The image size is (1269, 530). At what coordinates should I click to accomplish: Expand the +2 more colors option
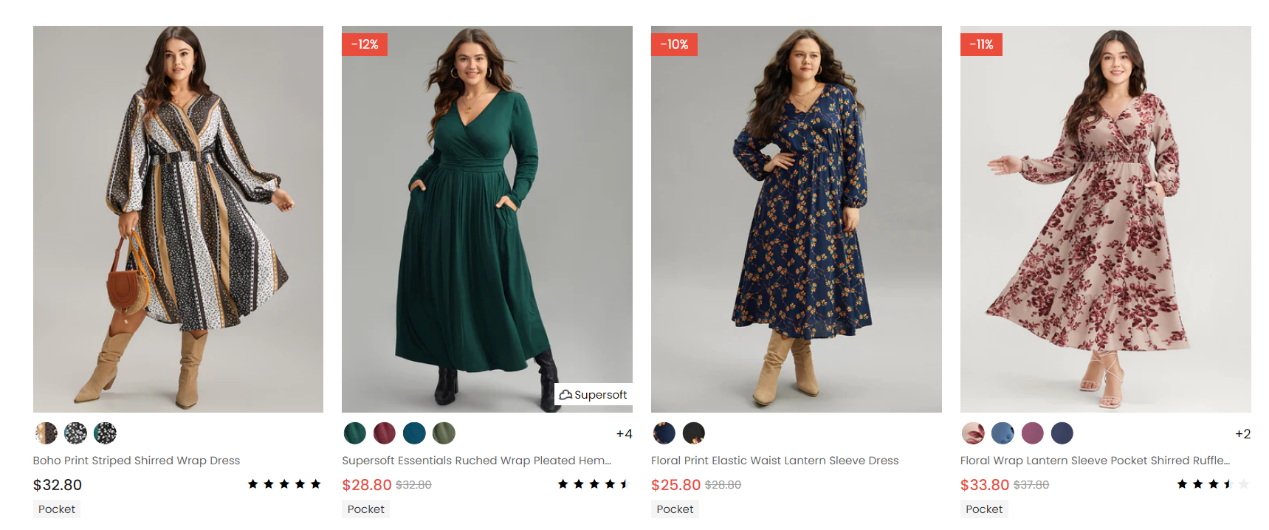[x=1242, y=434]
